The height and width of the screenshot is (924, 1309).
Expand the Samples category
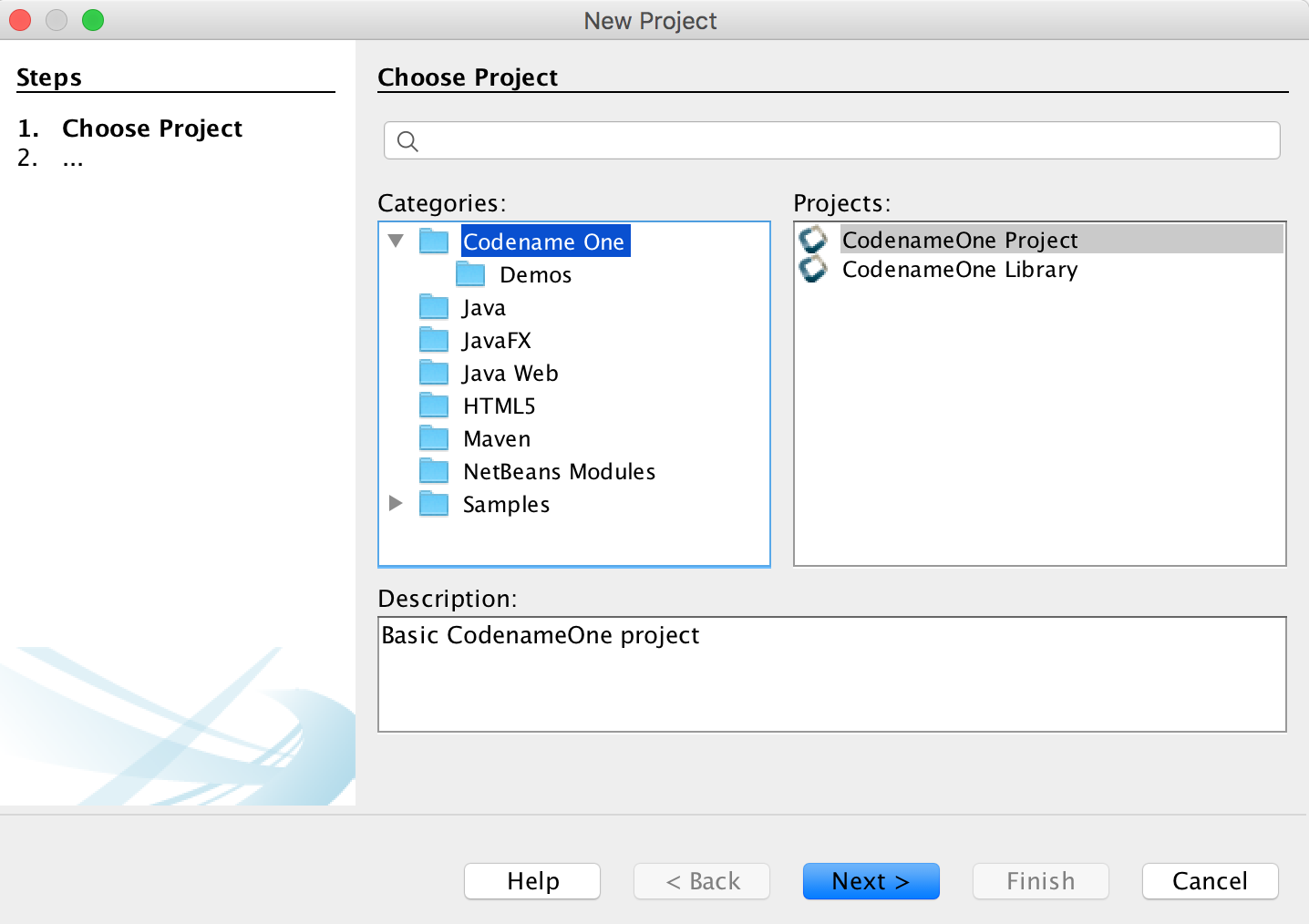coord(396,503)
